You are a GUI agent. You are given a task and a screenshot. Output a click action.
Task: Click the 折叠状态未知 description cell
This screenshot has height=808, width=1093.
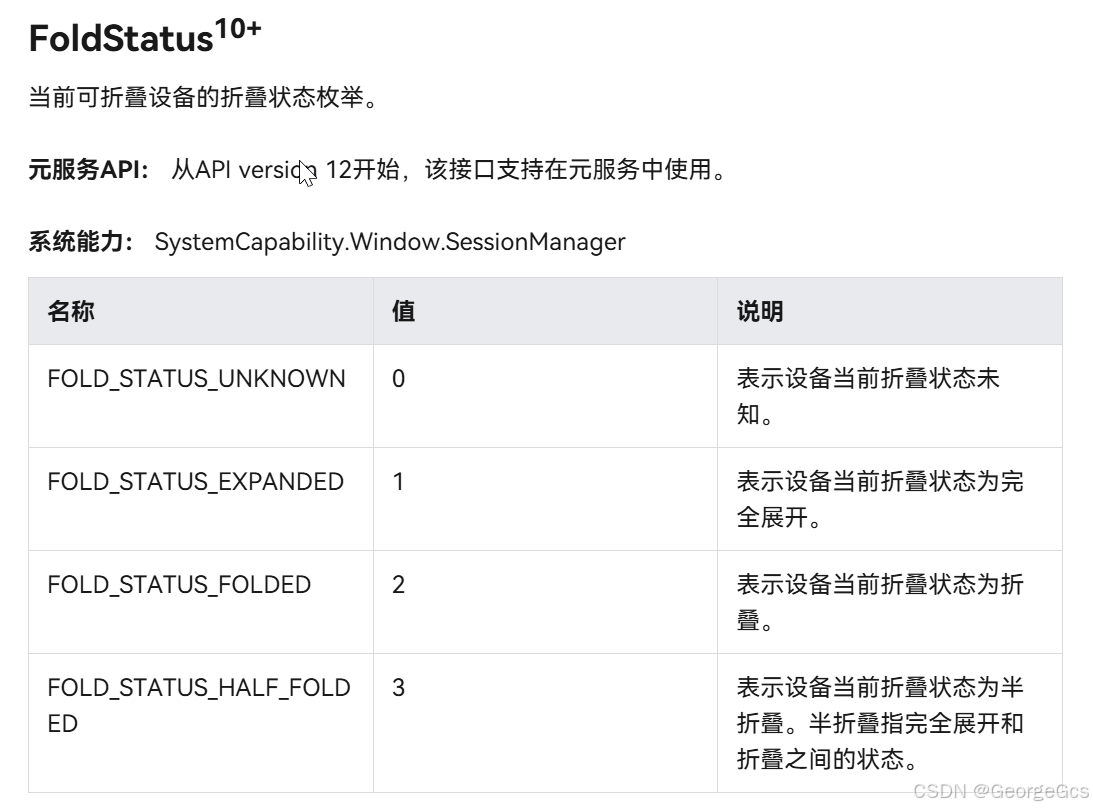pos(868,396)
